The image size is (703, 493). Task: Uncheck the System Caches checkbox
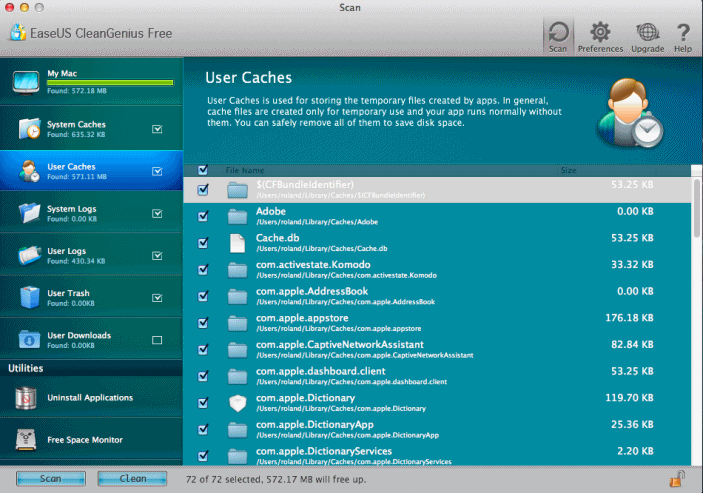coord(156,129)
